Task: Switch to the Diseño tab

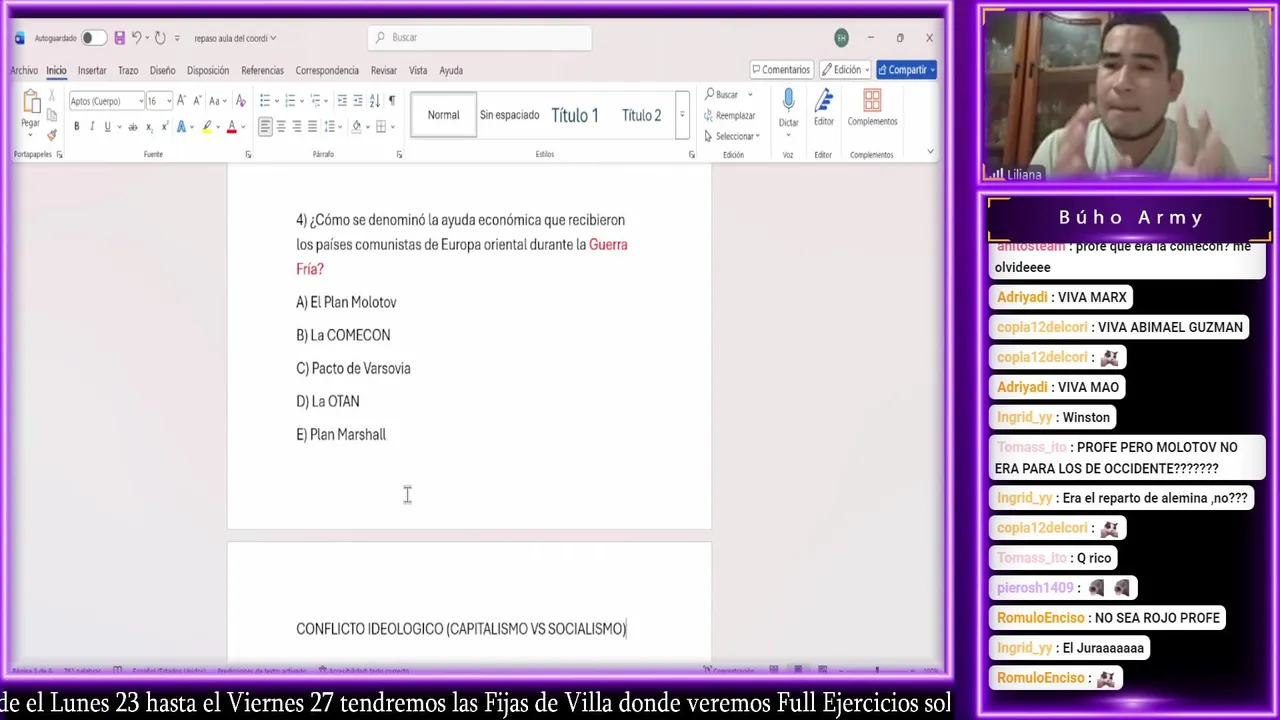Action: tap(162, 71)
